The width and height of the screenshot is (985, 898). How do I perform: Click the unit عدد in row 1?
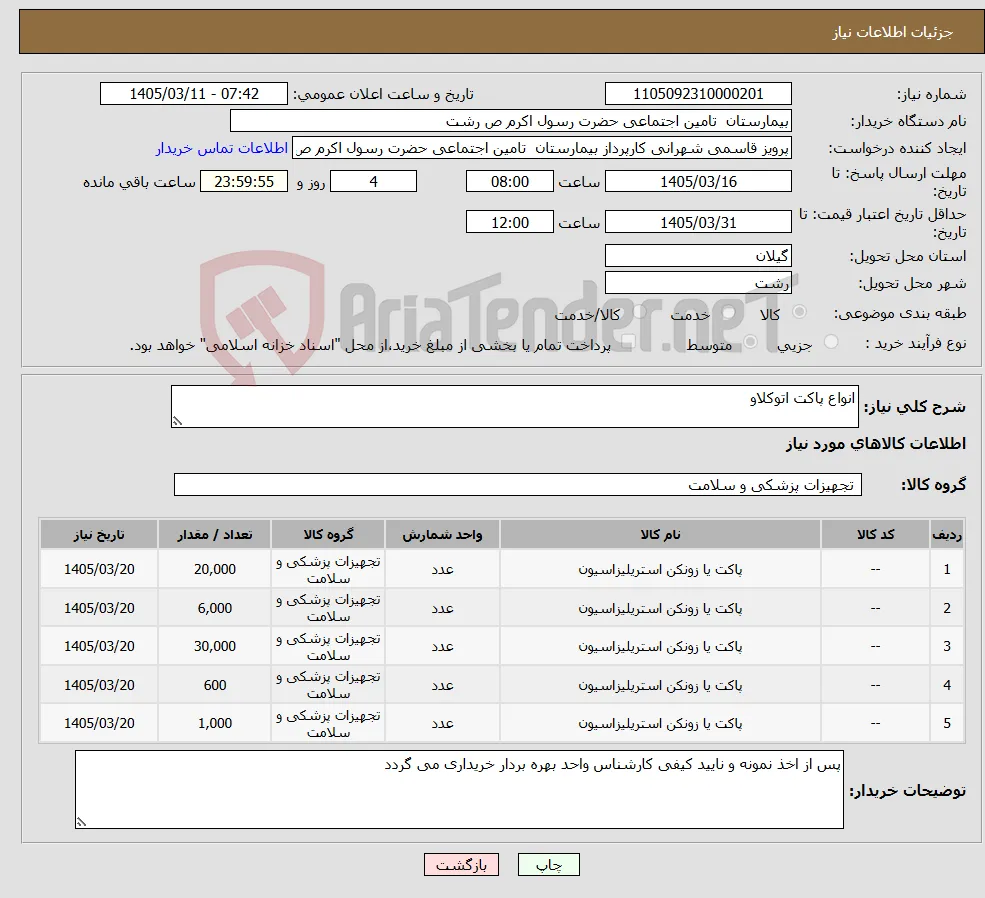point(442,569)
